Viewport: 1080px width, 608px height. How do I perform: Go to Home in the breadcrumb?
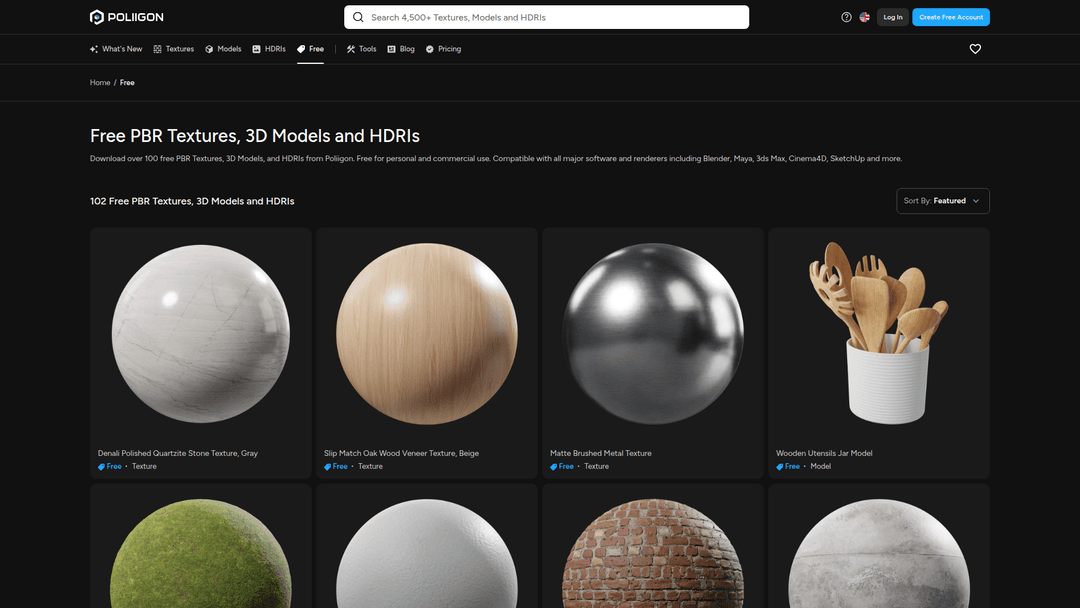point(100,83)
